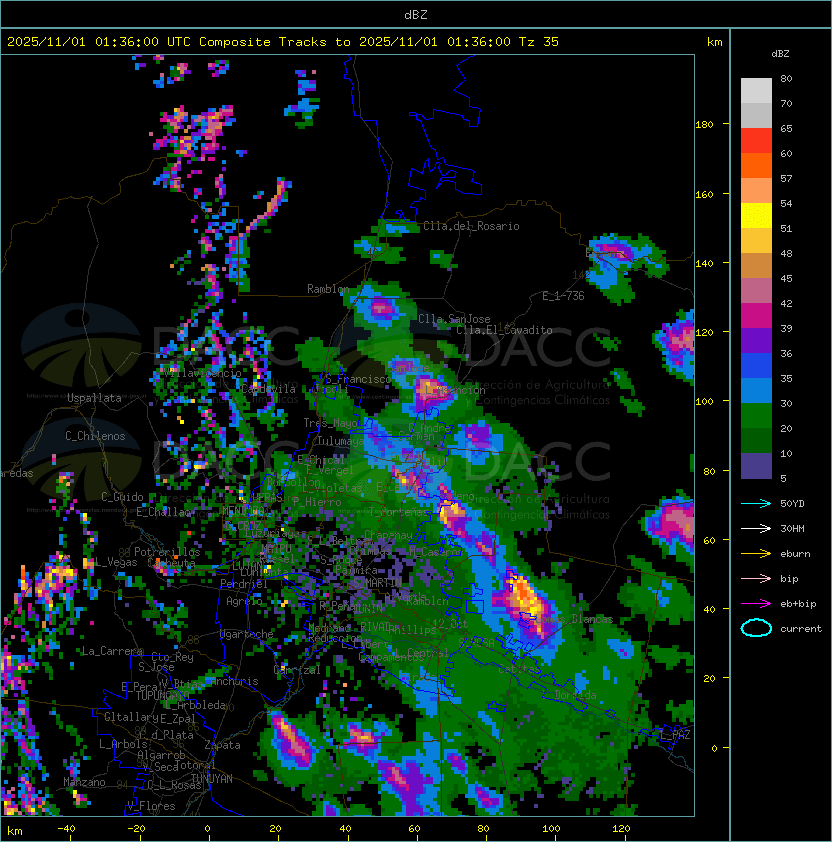Click the yellow eburn arrow legend icon

756,554
